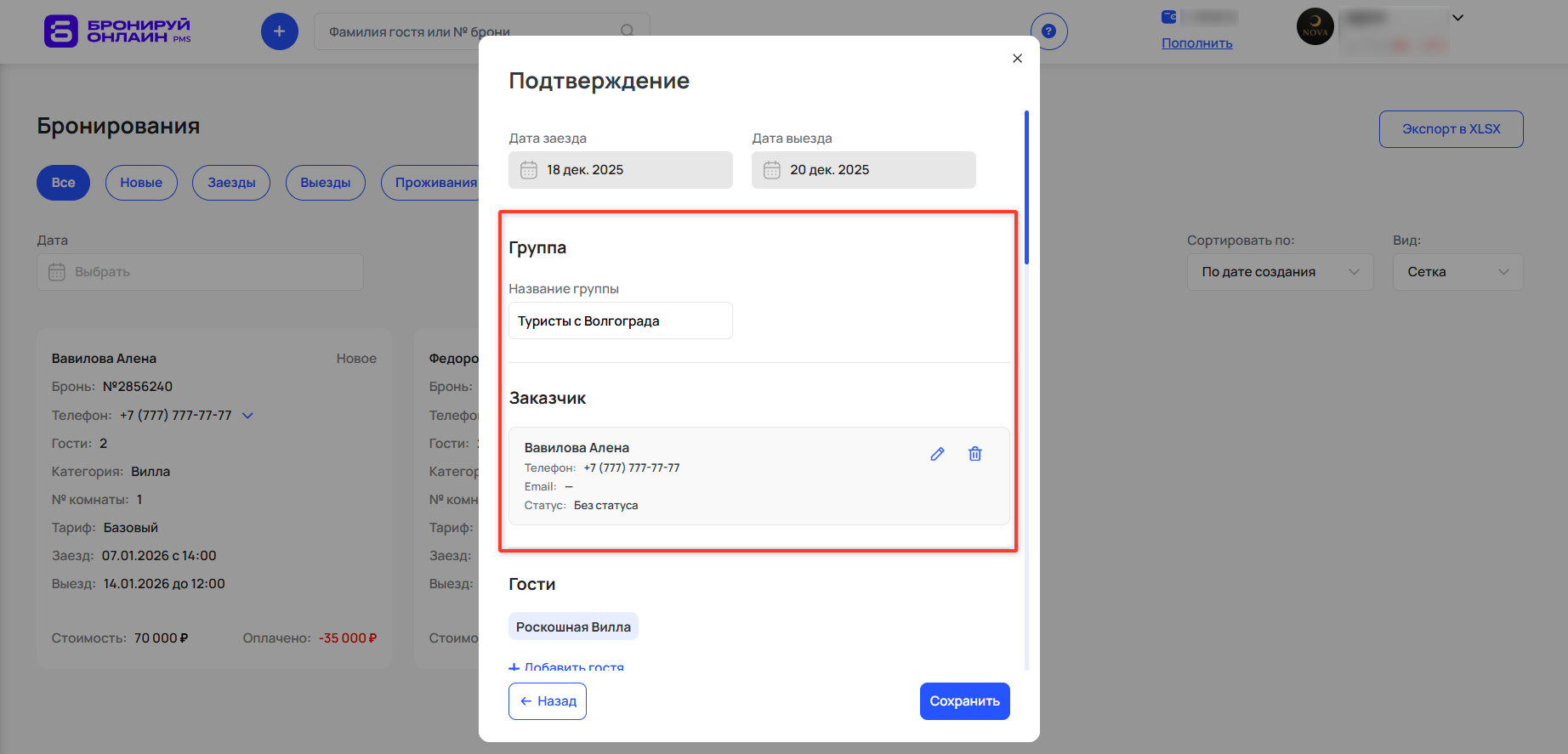The height and width of the screenshot is (754, 1568).
Task: Open the sort by По дате создания dropdown
Action: click(1280, 272)
